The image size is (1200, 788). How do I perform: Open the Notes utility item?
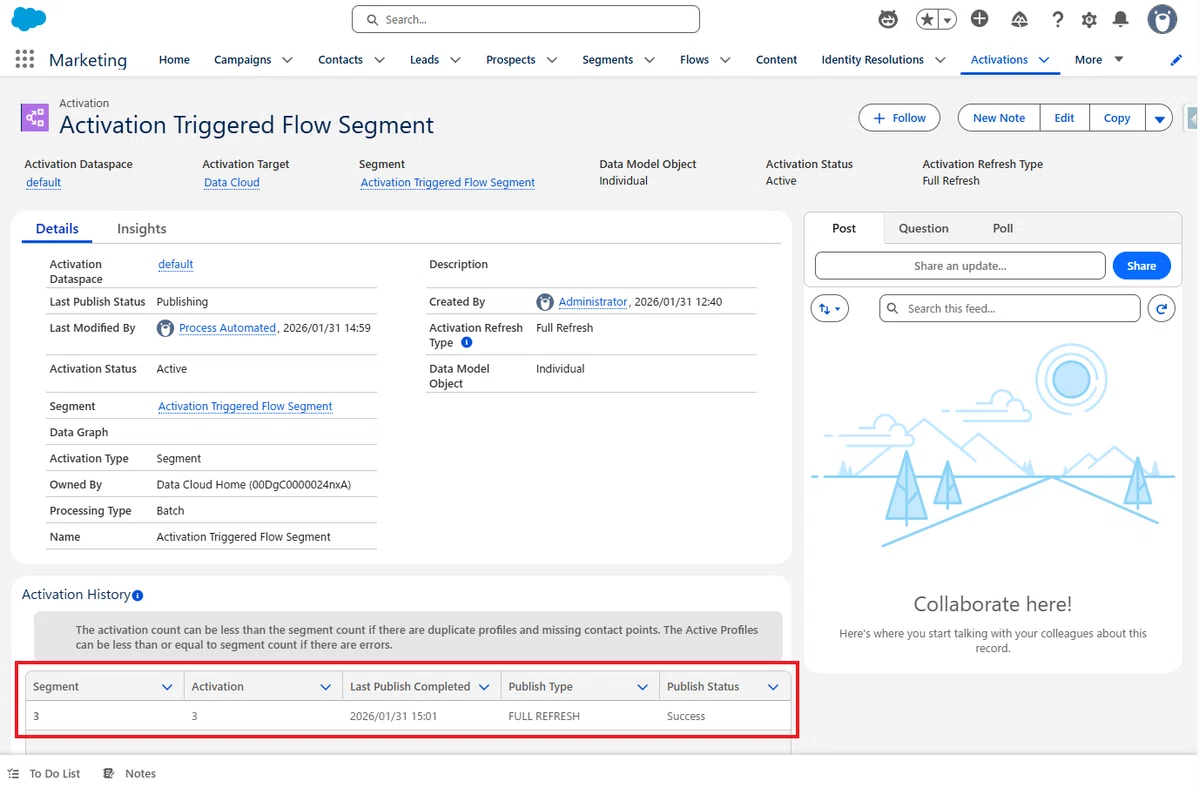130,773
